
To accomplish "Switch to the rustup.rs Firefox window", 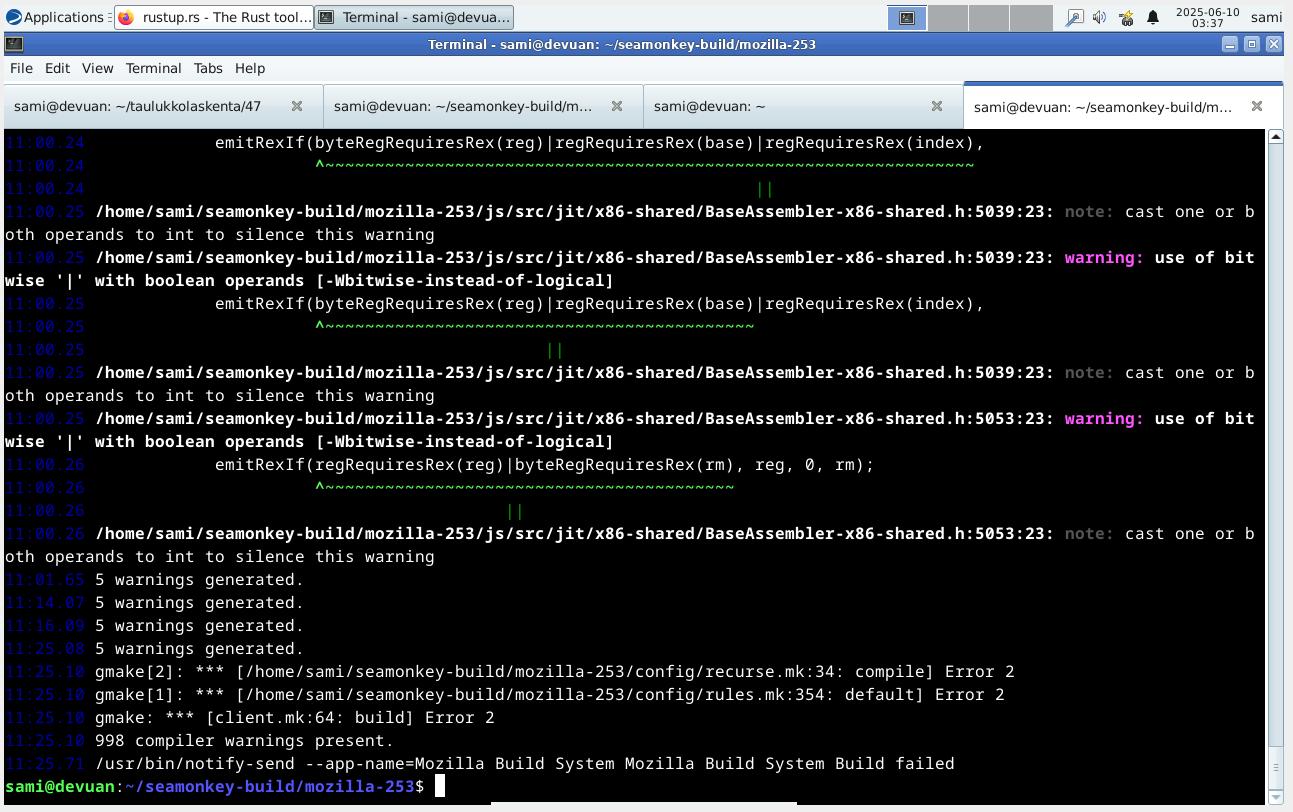I will coord(214,17).
